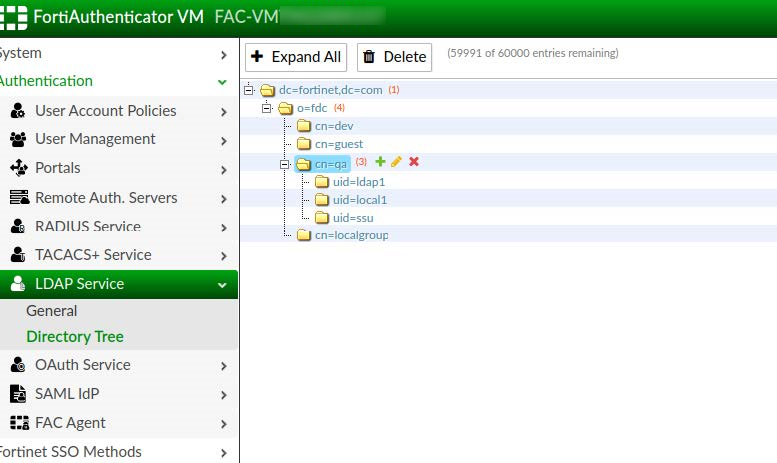777x463 pixels.
Task: Click the uid=ssu folder icon
Action: [322, 218]
